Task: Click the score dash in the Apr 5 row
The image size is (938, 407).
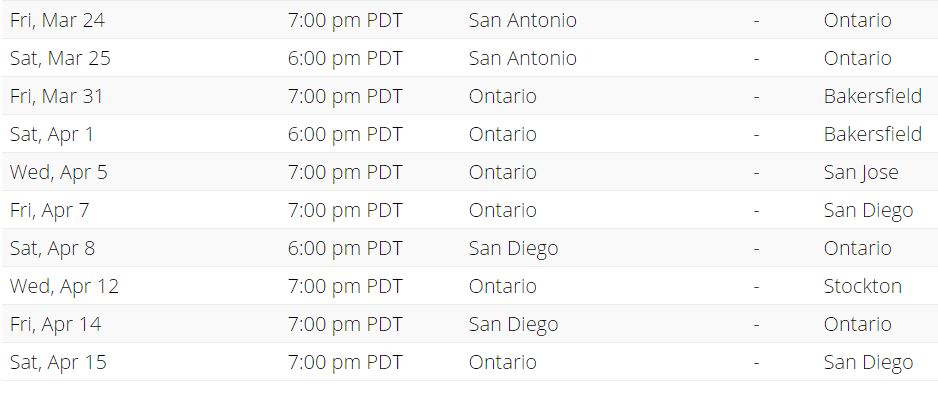Action: (757, 172)
